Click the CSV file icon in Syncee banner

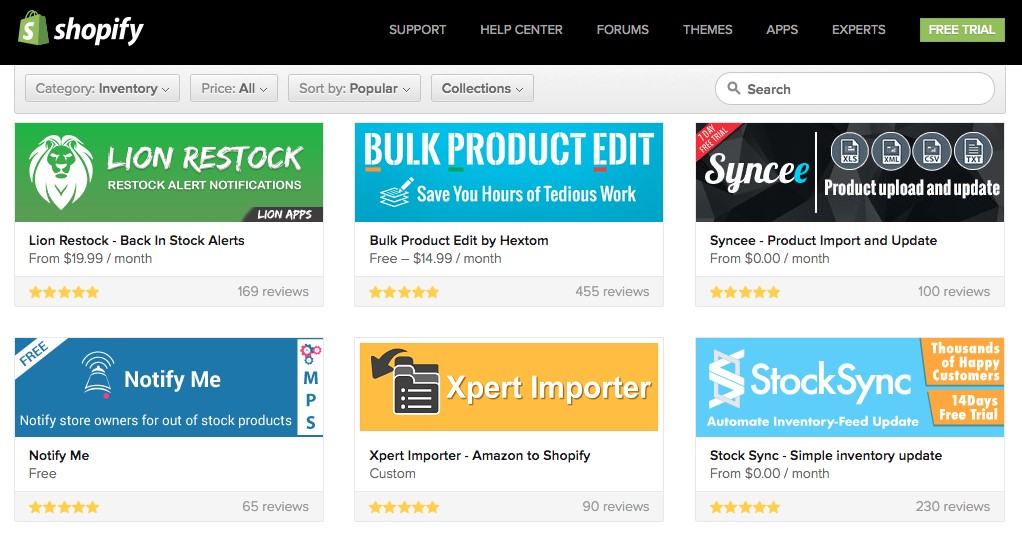(x=932, y=150)
